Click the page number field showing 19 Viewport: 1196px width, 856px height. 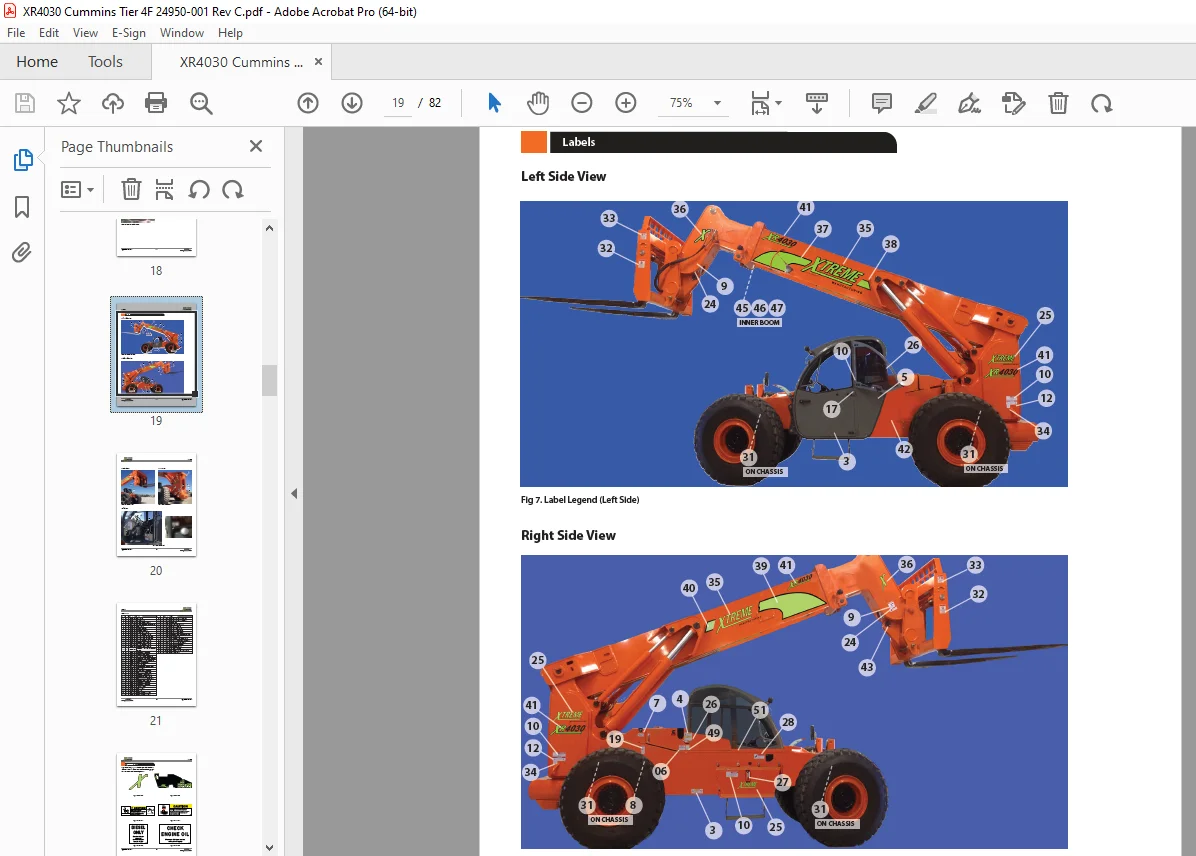click(x=398, y=103)
